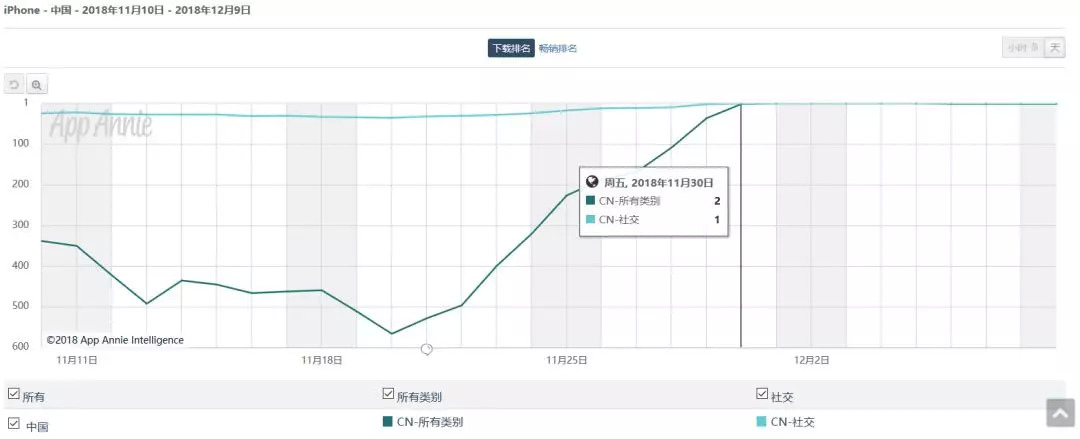Click the globe icon in the tooltip

point(592,182)
